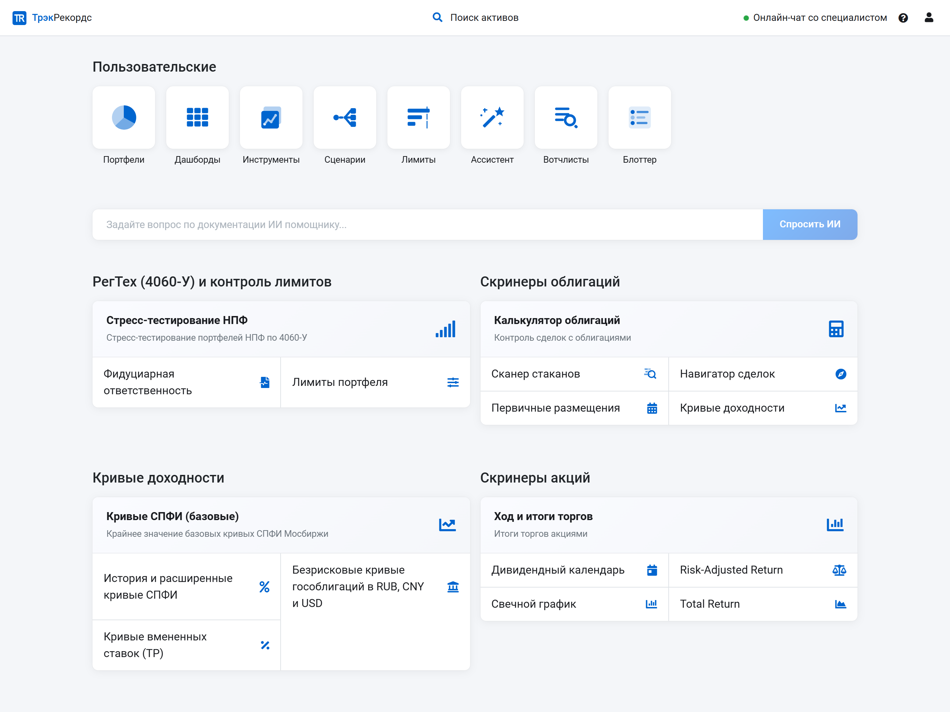Click the calendar icon next to Первичные размещения

pyautogui.click(x=652, y=408)
